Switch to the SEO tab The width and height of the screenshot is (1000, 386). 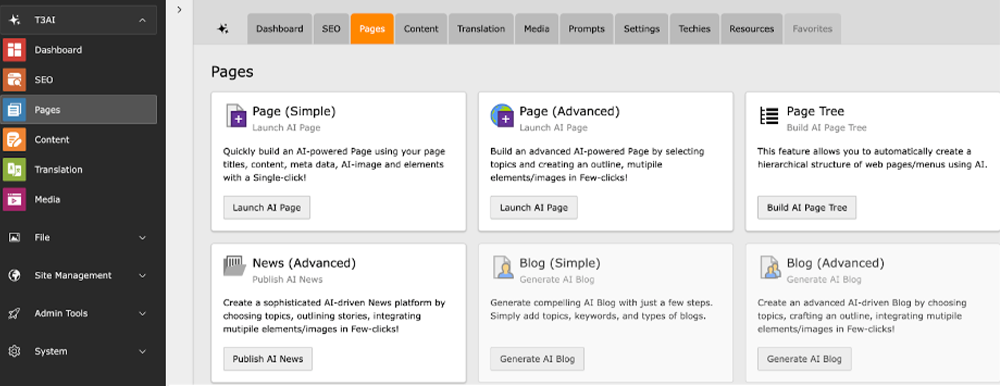tap(331, 29)
